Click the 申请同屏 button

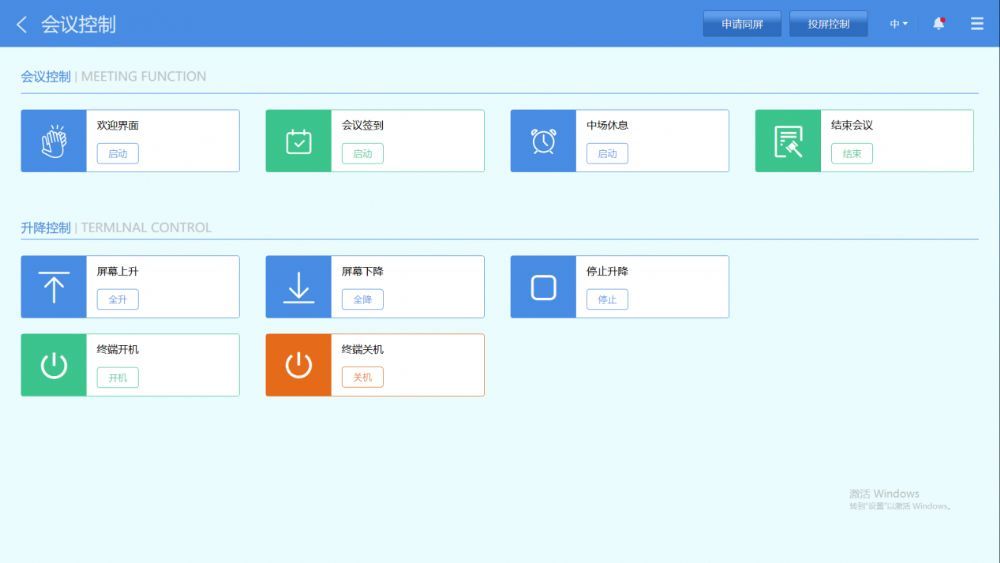tap(742, 24)
